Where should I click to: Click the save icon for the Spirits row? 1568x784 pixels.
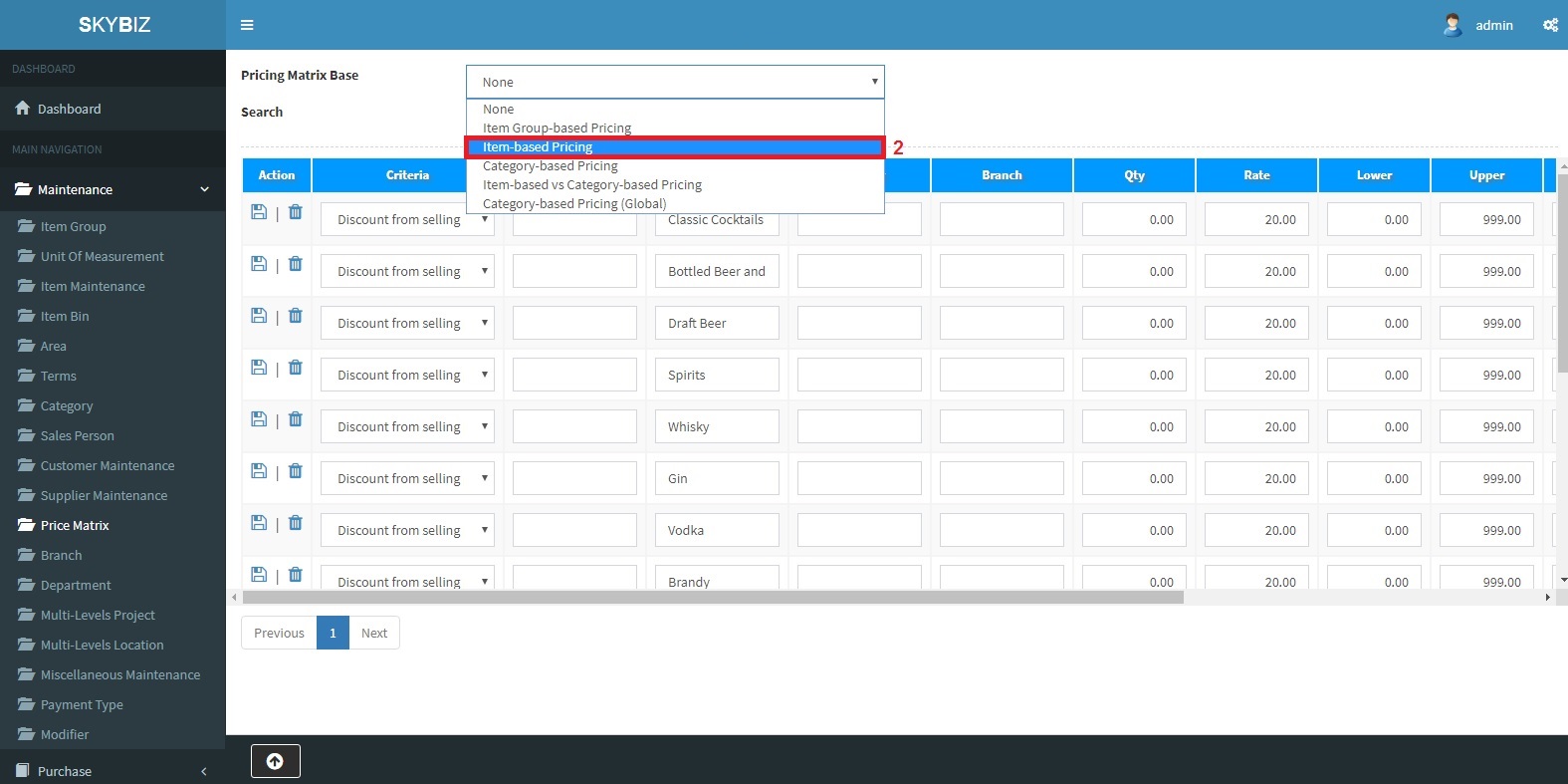click(x=259, y=368)
